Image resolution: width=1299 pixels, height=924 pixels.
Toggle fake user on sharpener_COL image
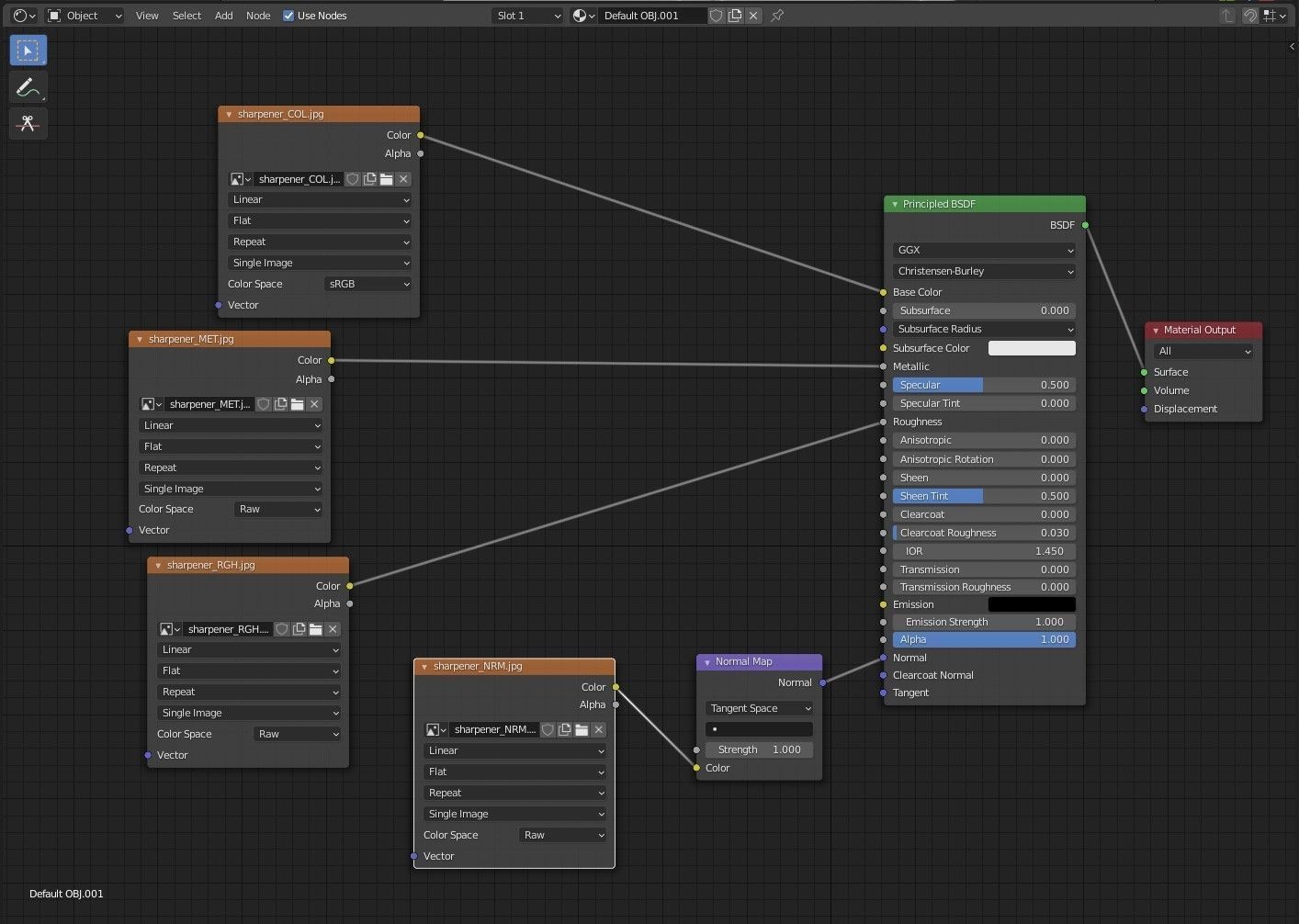[x=353, y=179]
